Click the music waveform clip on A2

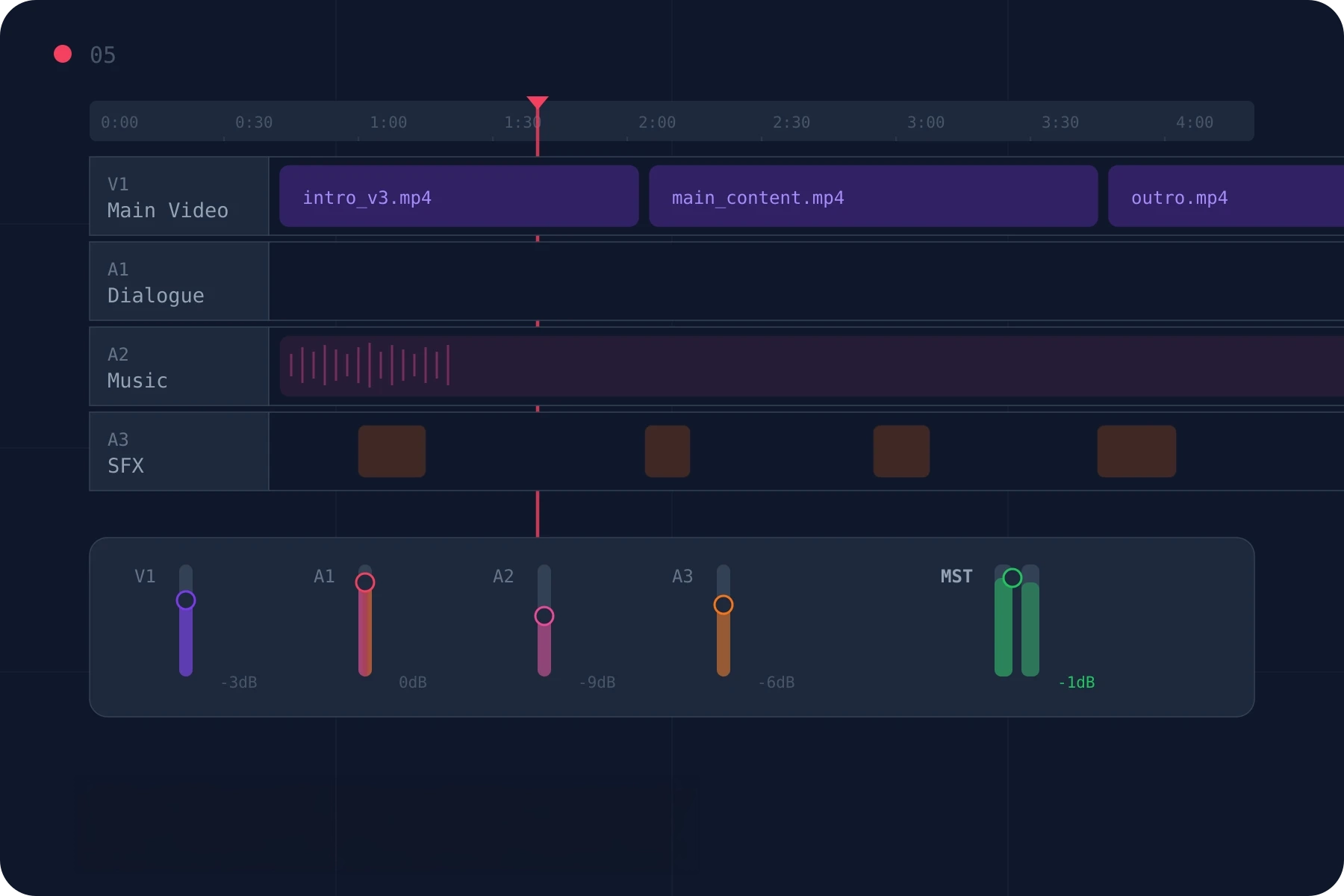810,367
